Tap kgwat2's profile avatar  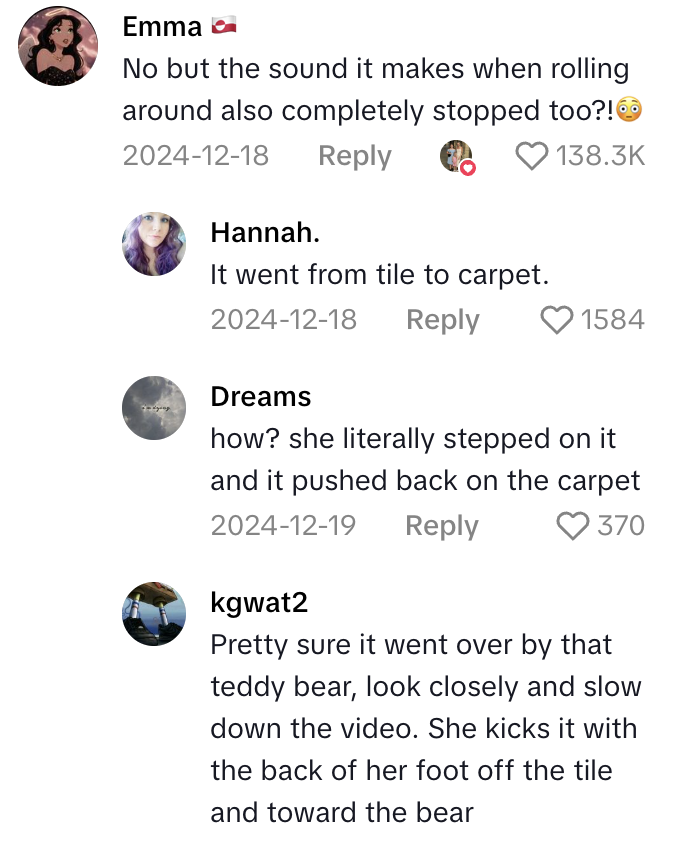point(154,613)
